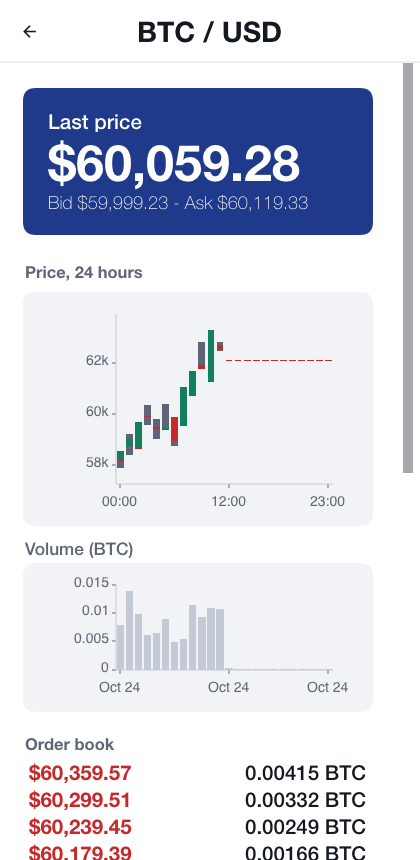Click the 12:00 label on price chart
This screenshot has width=420, height=860.
(x=229, y=501)
